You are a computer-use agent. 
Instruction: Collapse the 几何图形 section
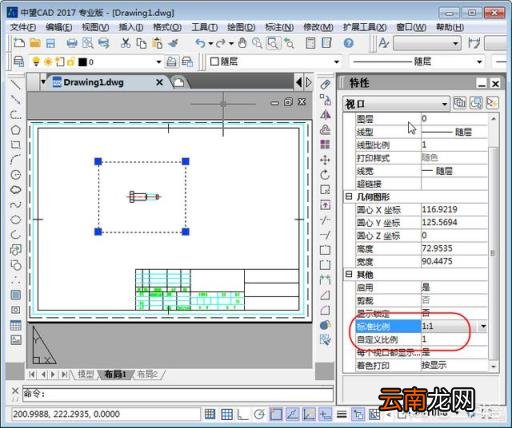(349, 197)
